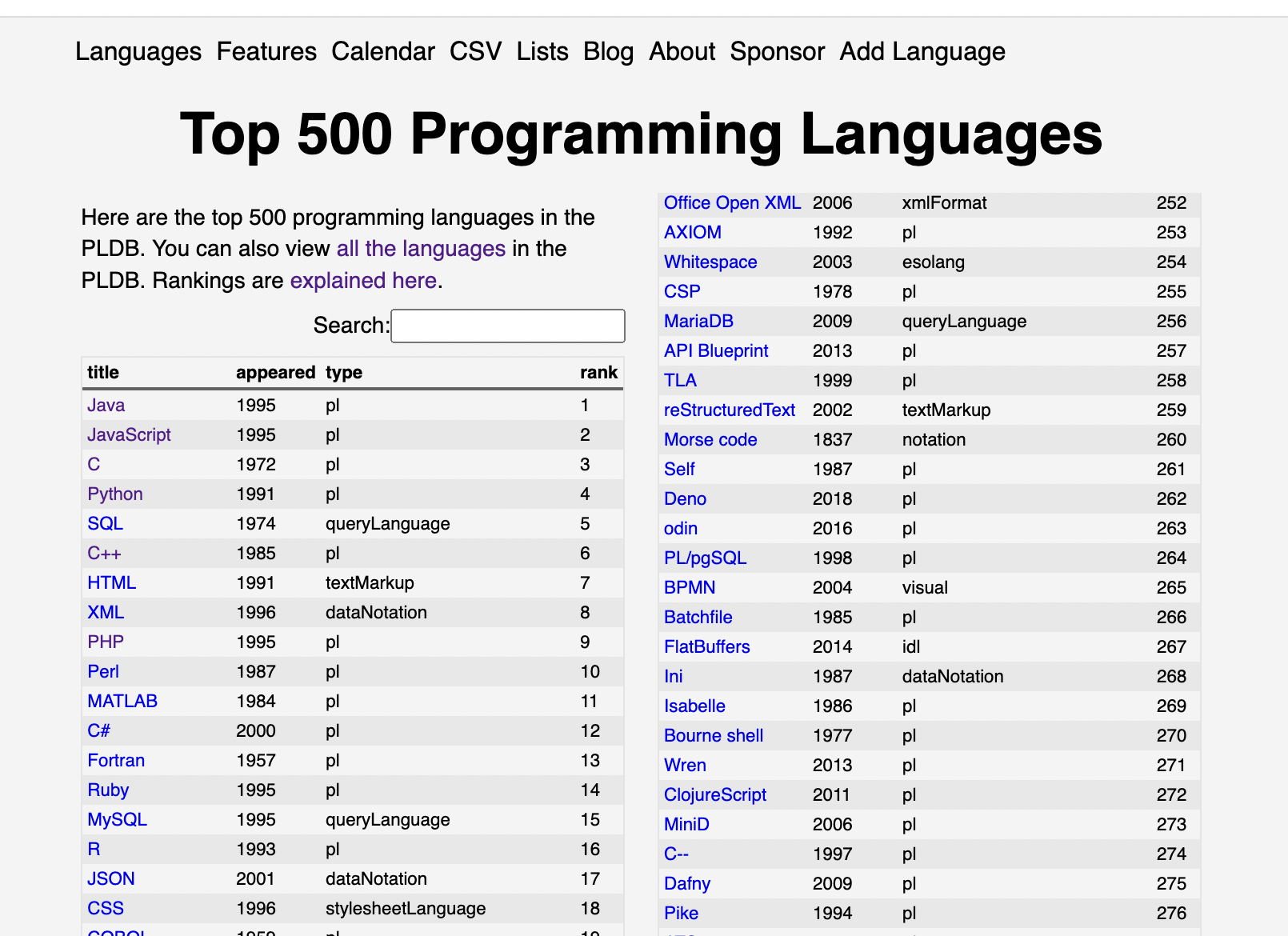Open the CSP language link
Screen dimensions: 1288x936
(x=682, y=292)
